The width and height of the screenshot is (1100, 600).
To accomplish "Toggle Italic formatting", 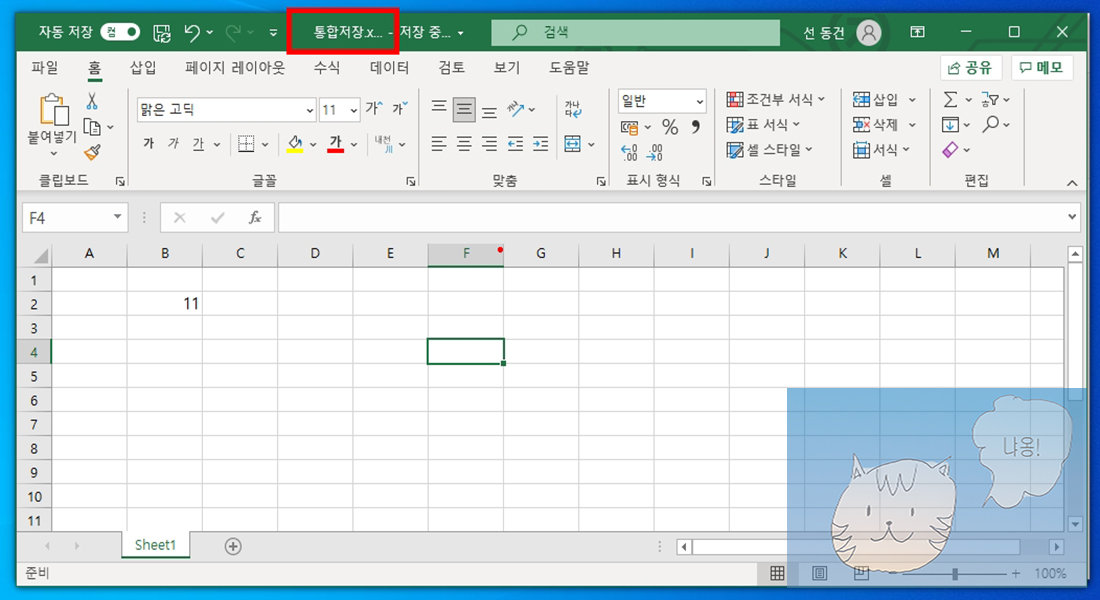I will point(174,144).
